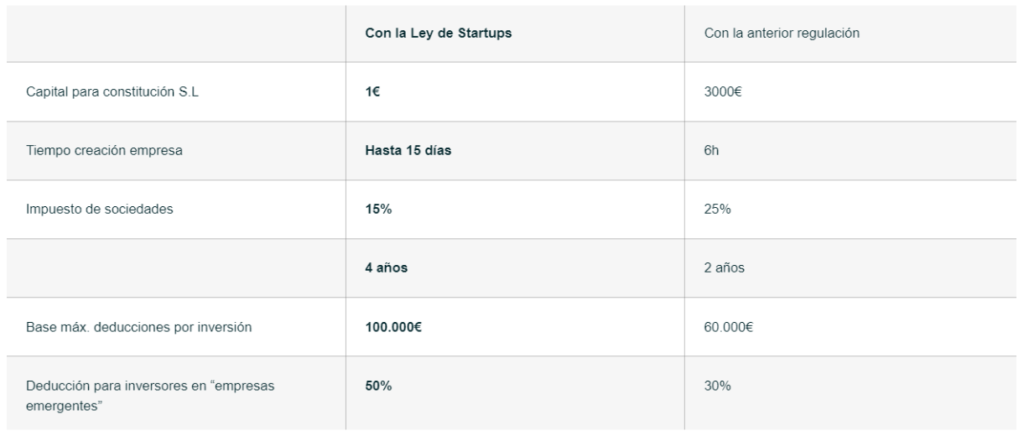Screen dimensions: 1024x436
Task: Click the '25%' tax rate cell
Action: 715,210
